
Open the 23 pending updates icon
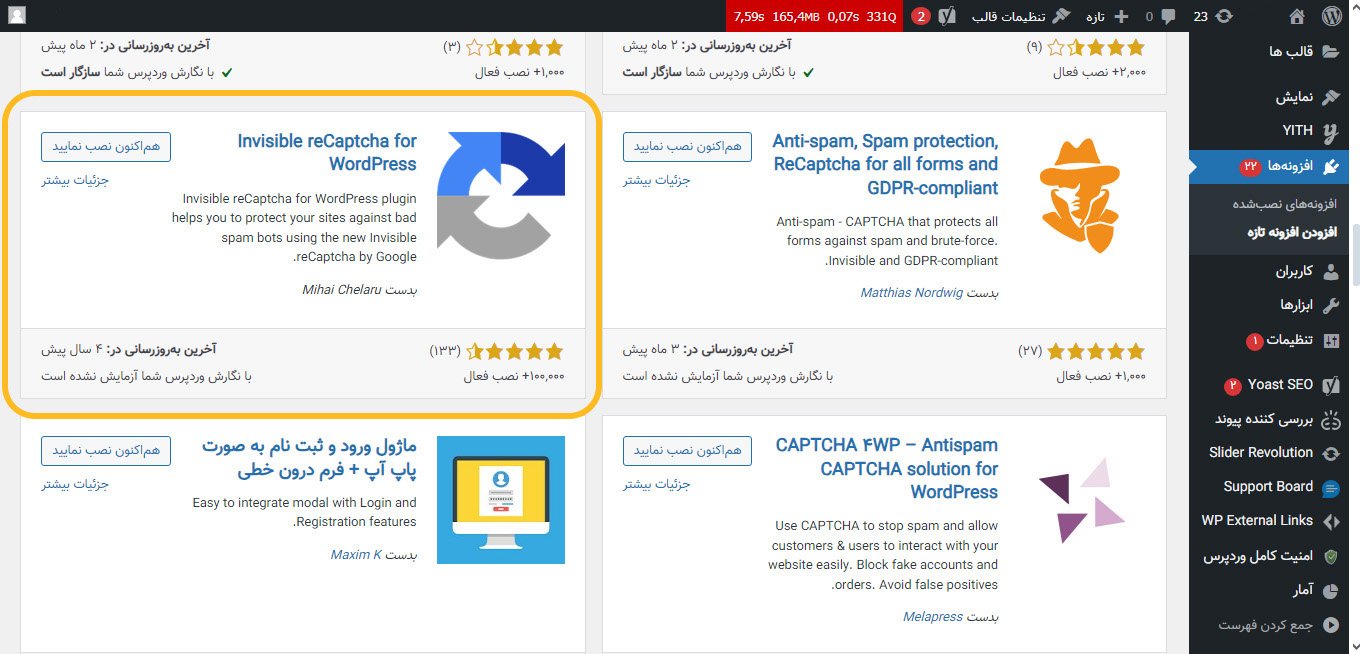(1212, 16)
